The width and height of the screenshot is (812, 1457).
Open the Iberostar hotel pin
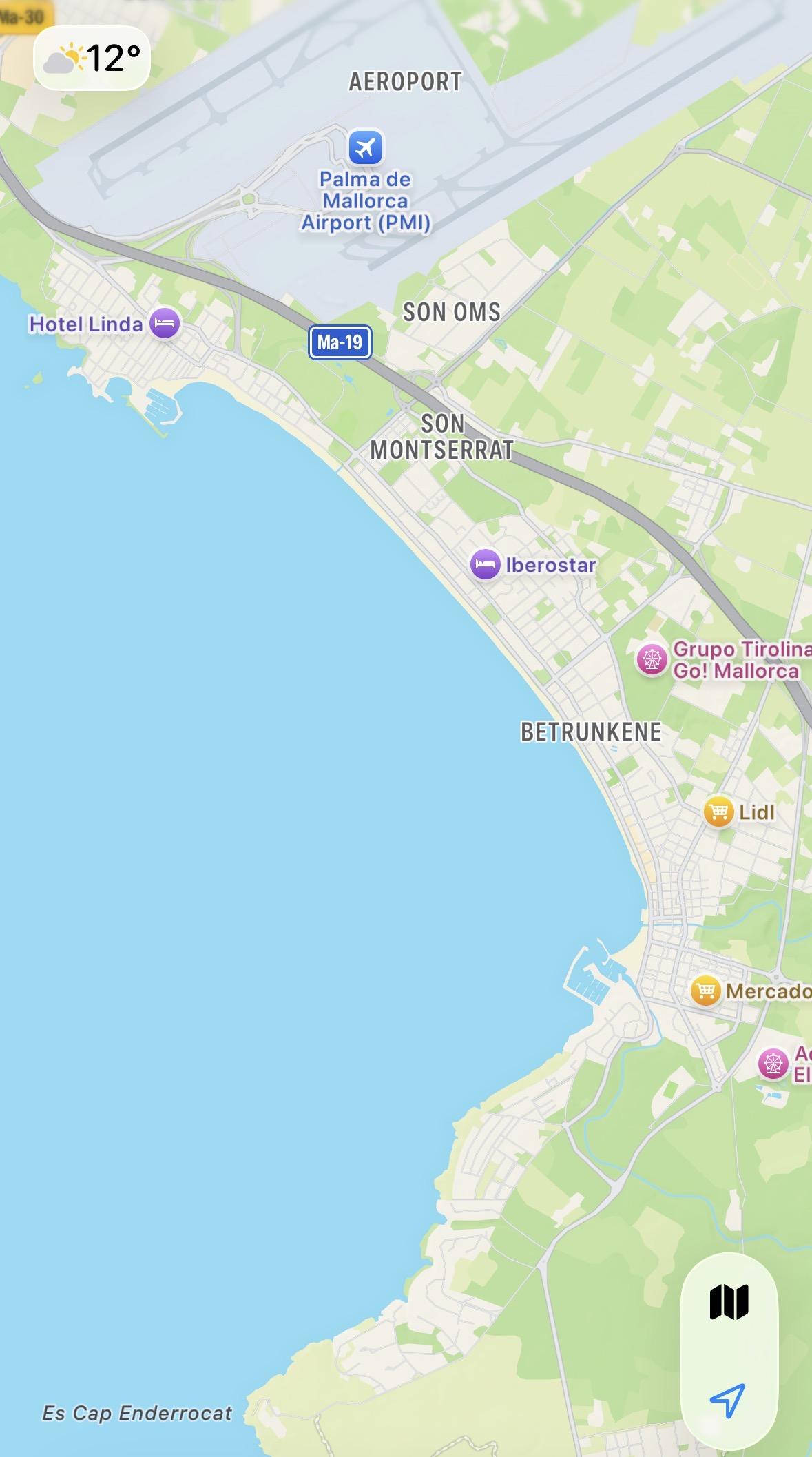click(485, 564)
